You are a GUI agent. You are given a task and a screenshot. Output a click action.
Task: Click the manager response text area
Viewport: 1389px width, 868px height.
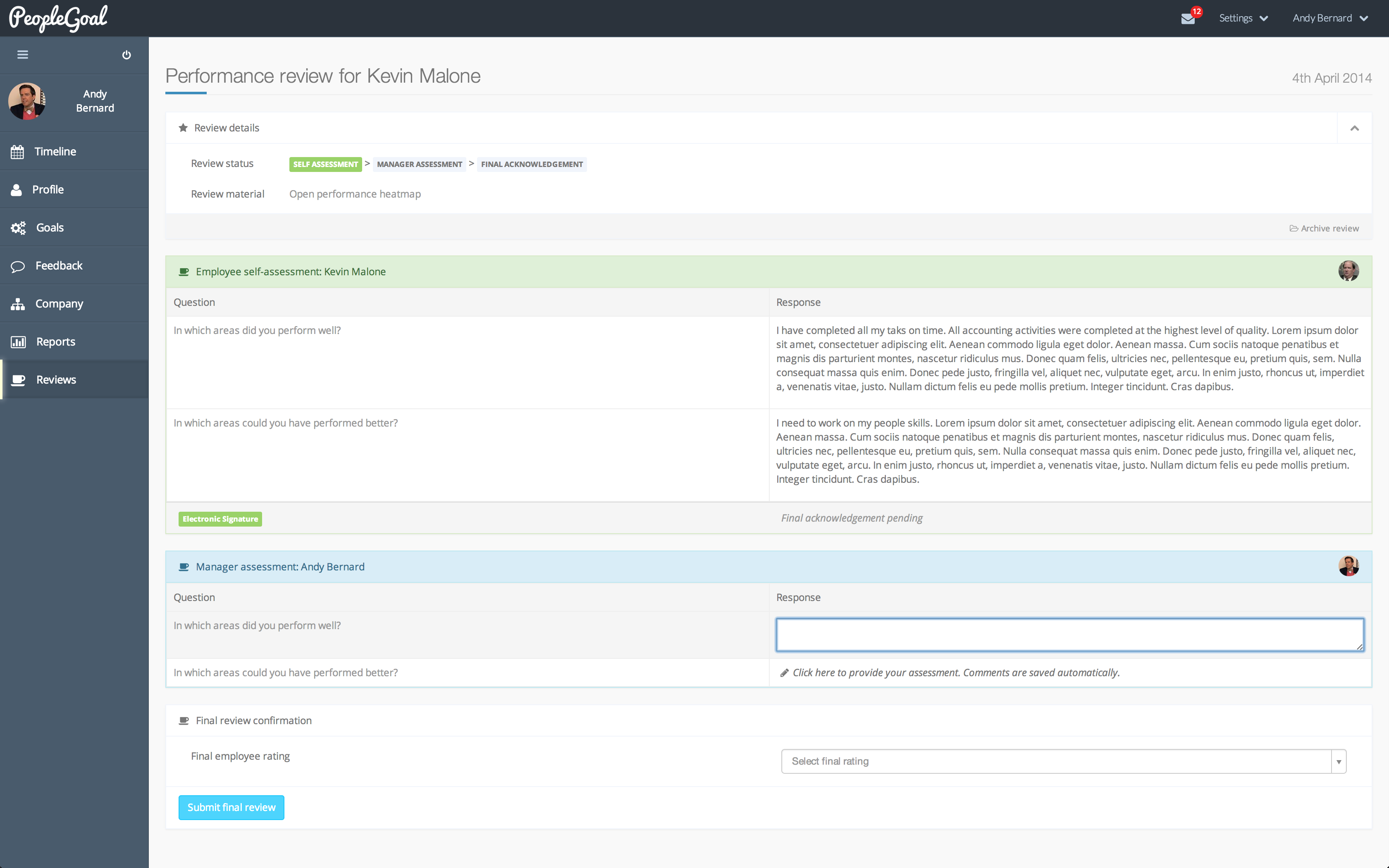click(x=1069, y=634)
